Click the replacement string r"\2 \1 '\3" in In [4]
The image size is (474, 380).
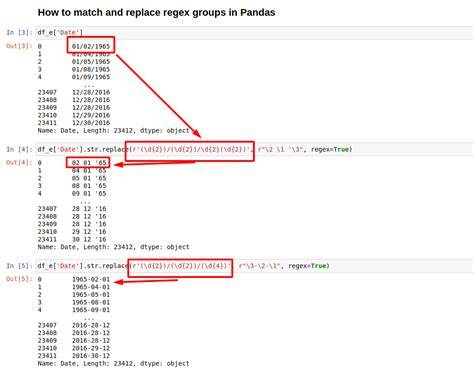tap(281, 149)
